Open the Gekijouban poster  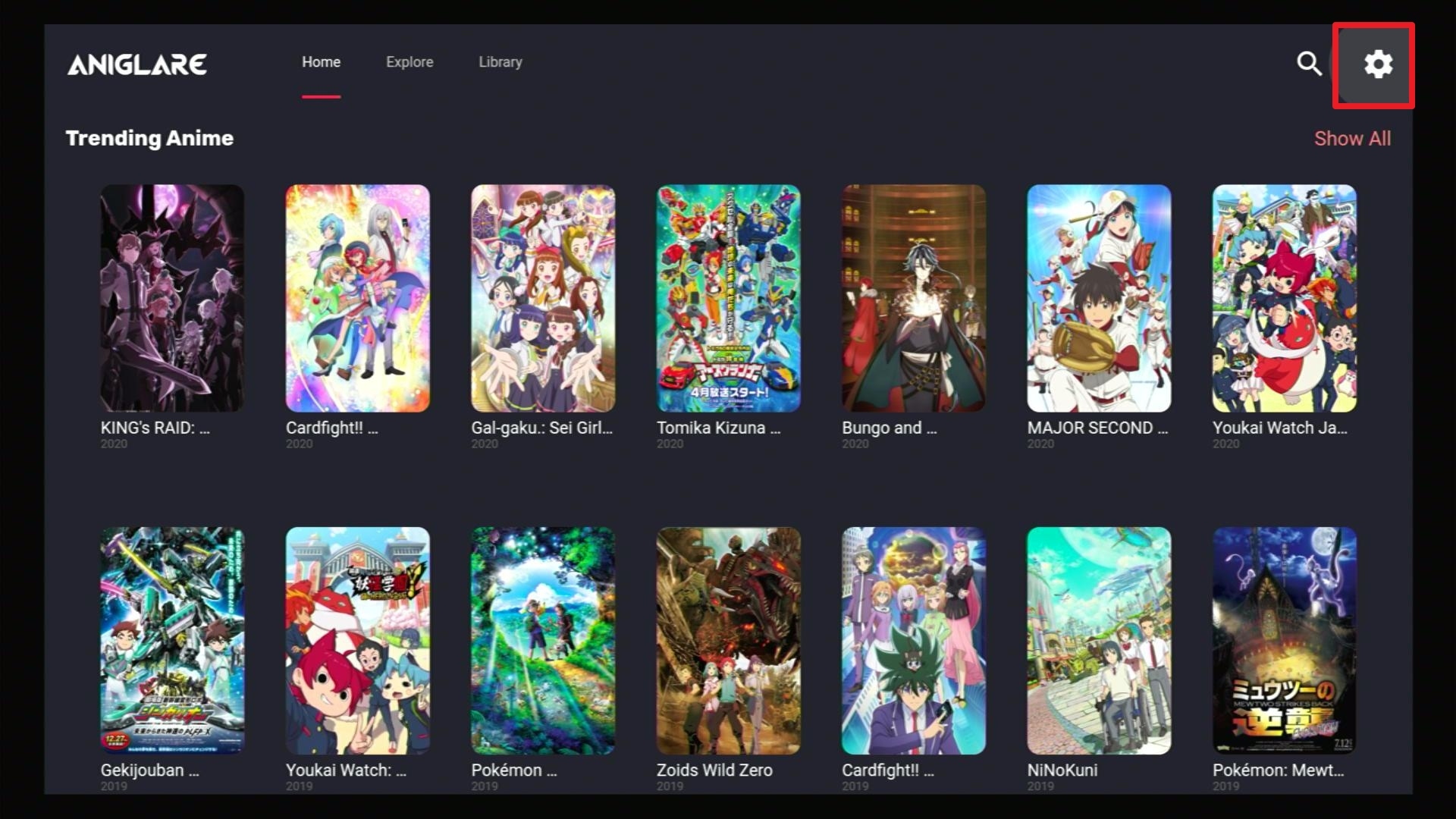172,641
